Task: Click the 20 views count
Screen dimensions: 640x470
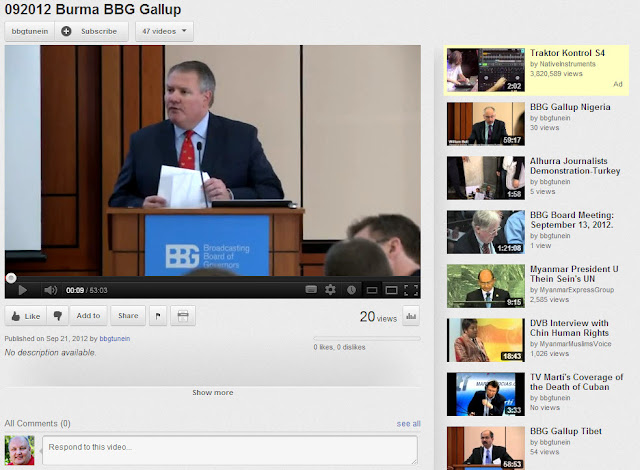Action: pyautogui.click(x=378, y=317)
